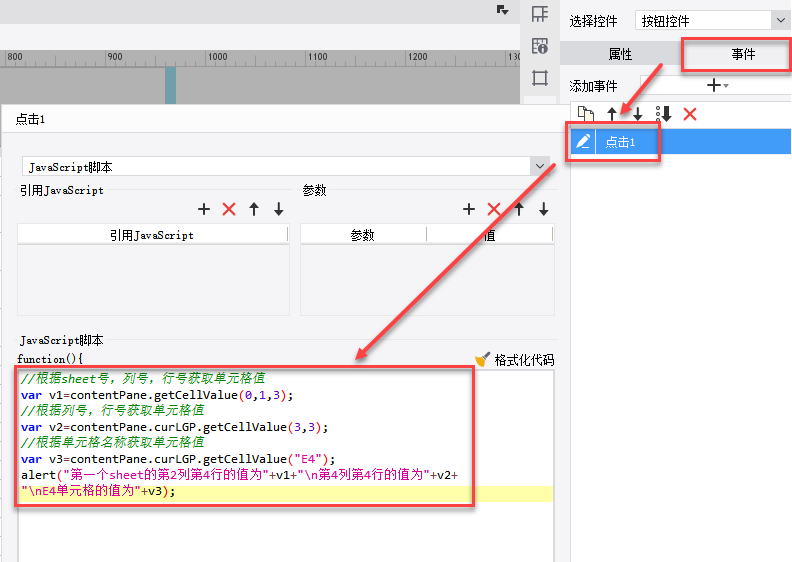Click the empty 引用JavaScript list area
792x562 pixels.
pyautogui.click(x=153, y=280)
